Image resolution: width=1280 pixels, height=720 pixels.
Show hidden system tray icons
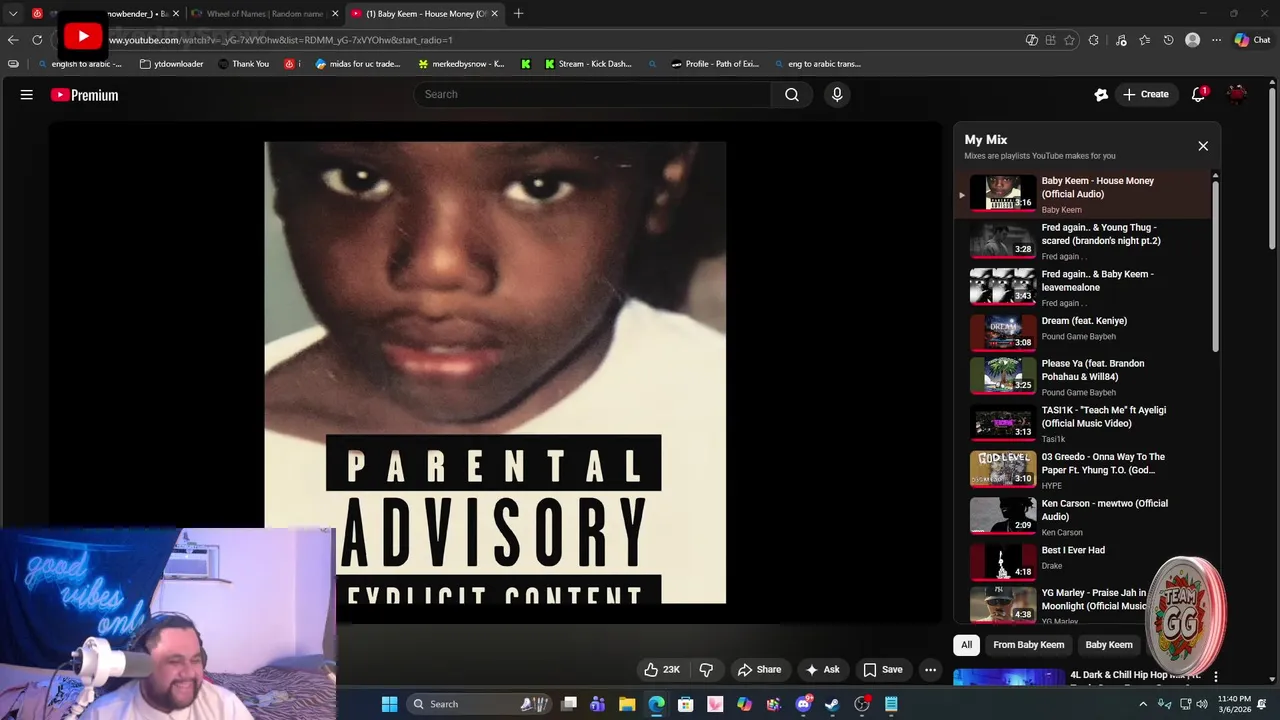coord(1143,704)
